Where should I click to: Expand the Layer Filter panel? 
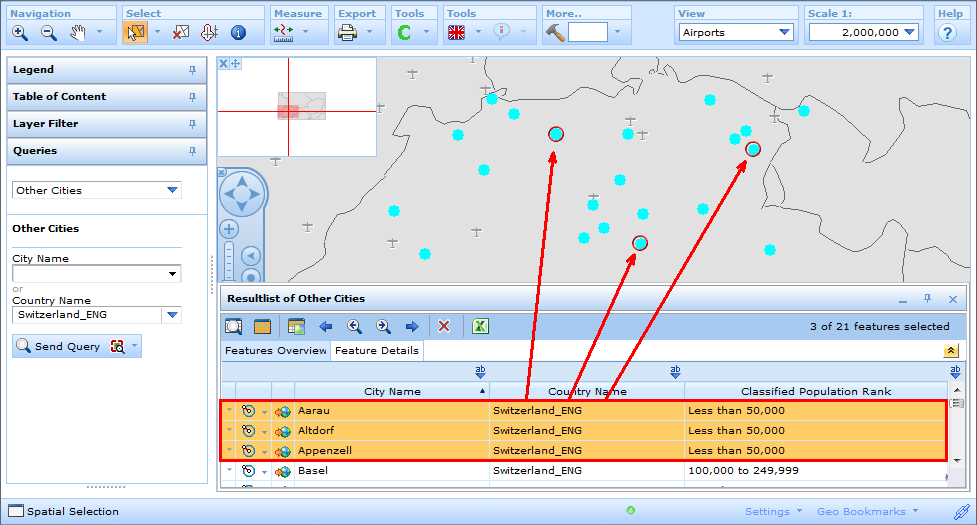pos(106,123)
